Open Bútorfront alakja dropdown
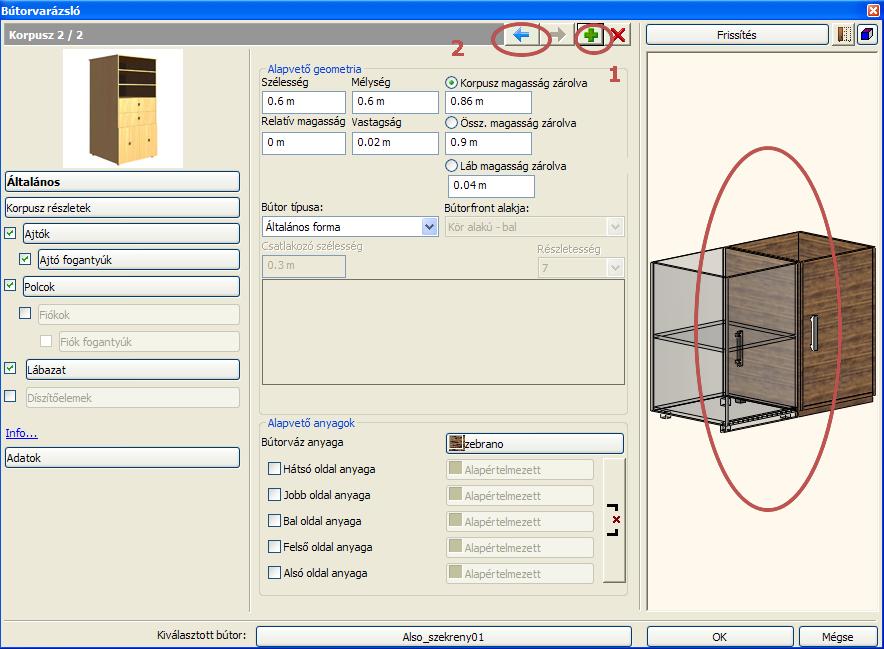 (x=534, y=227)
